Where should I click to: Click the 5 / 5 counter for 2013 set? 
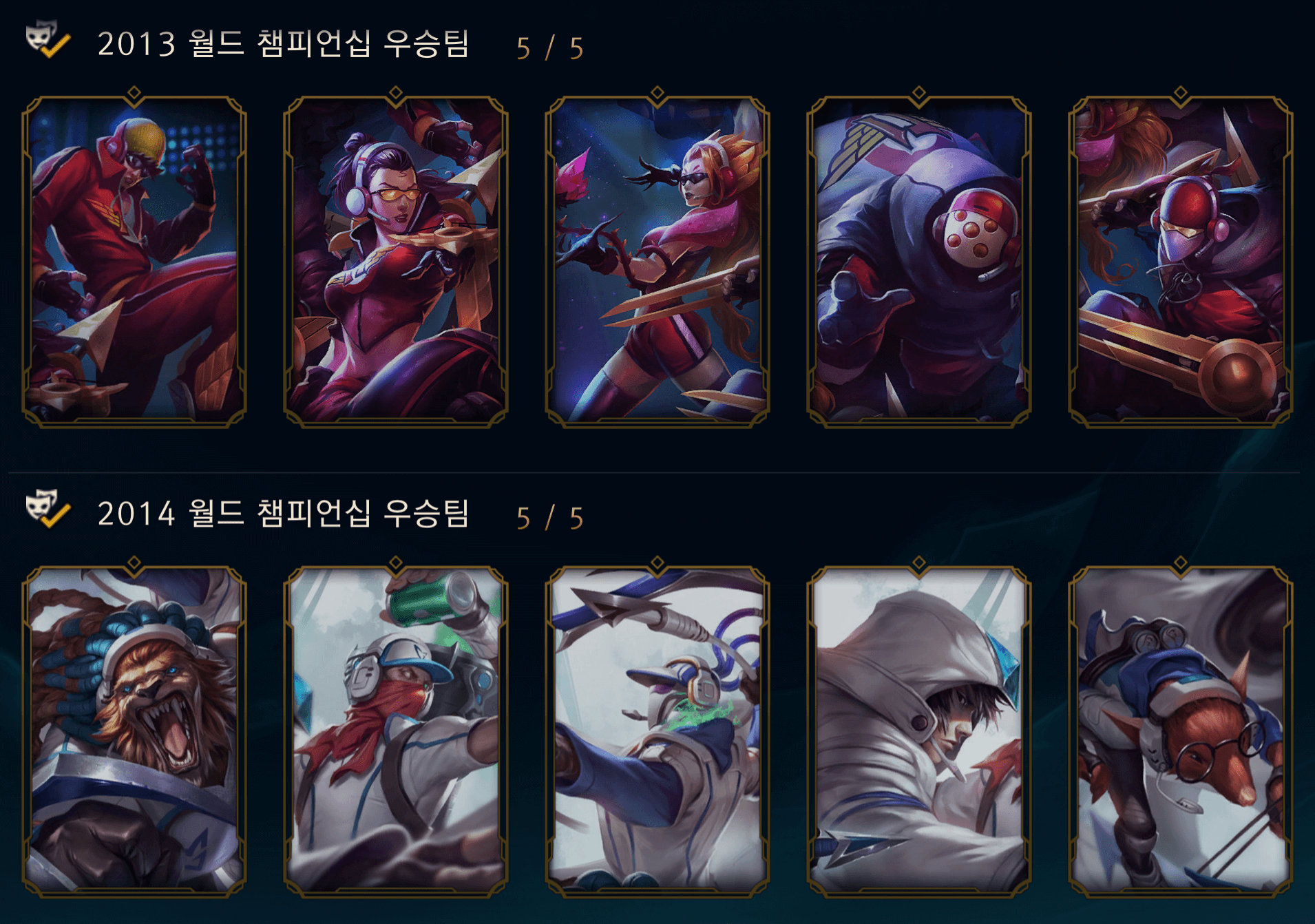(550, 48)
